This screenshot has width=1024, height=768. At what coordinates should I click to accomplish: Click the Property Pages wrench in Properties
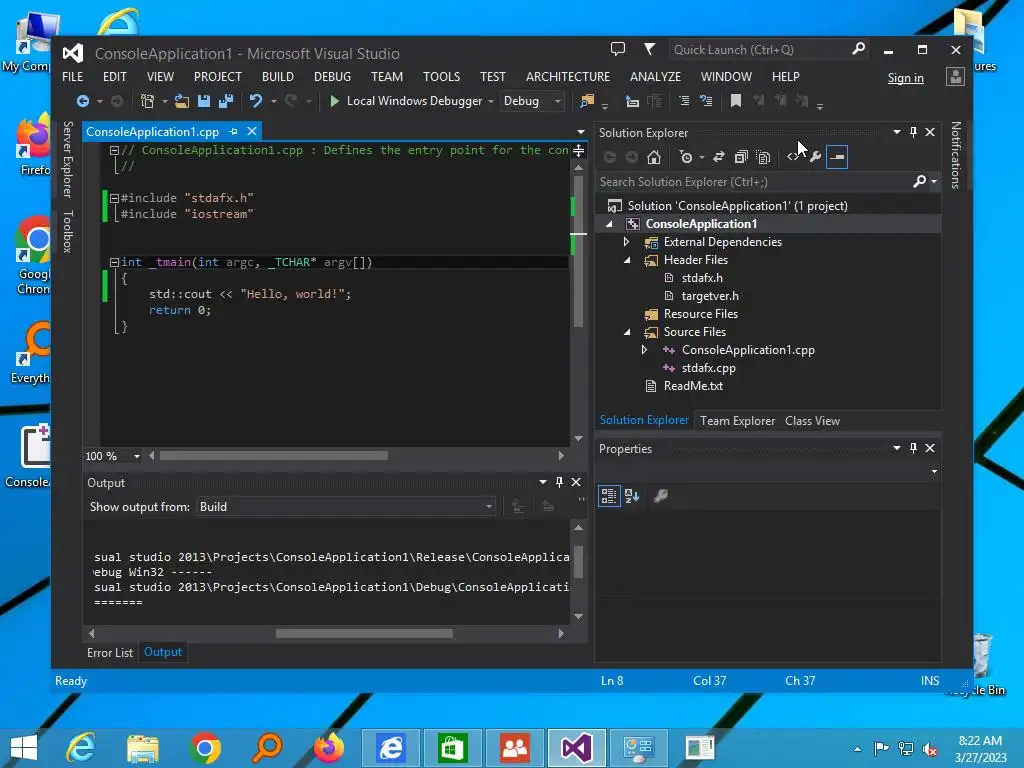point(661,496)
